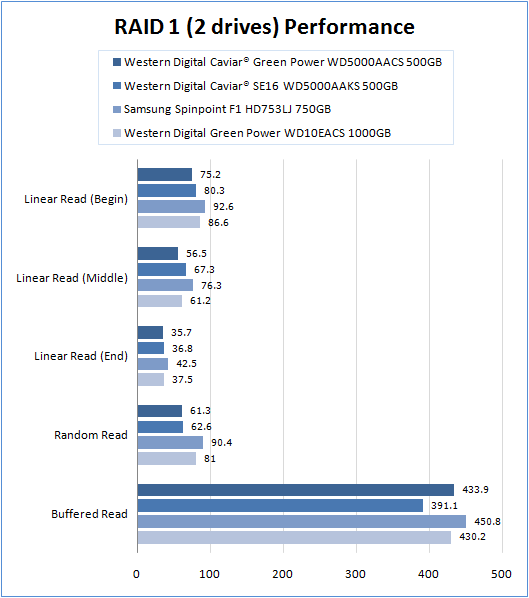Click legend text Western Digital Green Power WD10EACS
Viewport: 529px width, 598px height.
[257, 133]
